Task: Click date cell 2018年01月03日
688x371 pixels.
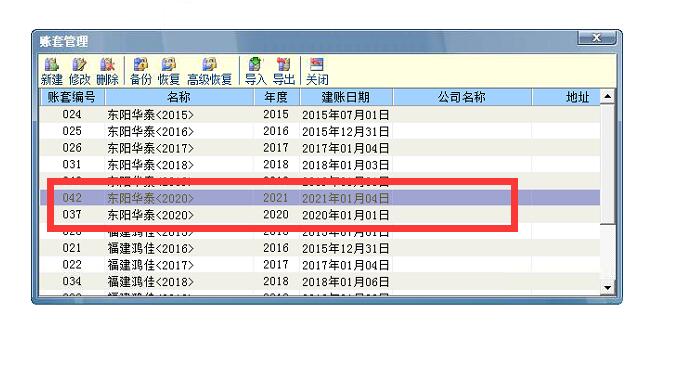Action: pos(346,165)
